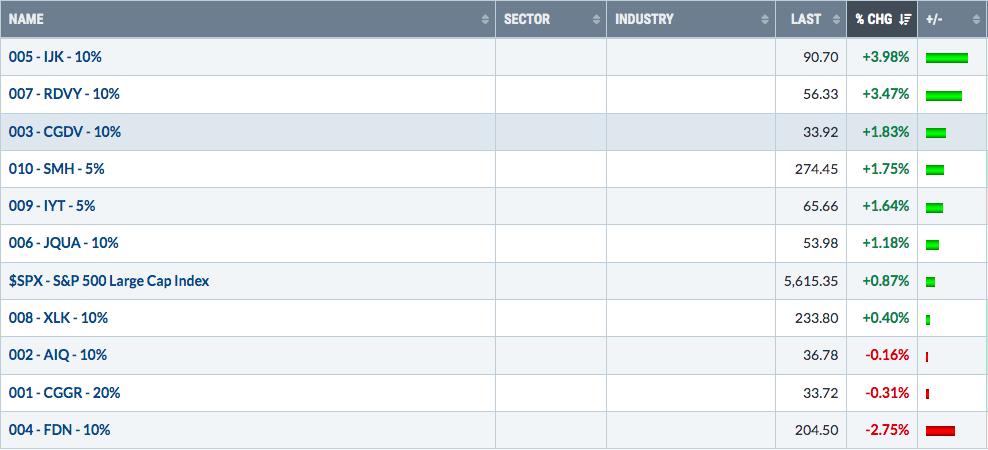Open the 004 - FDN - 10% link
The height and width of the screenshot is (450, 988).
tap(59, 430)
